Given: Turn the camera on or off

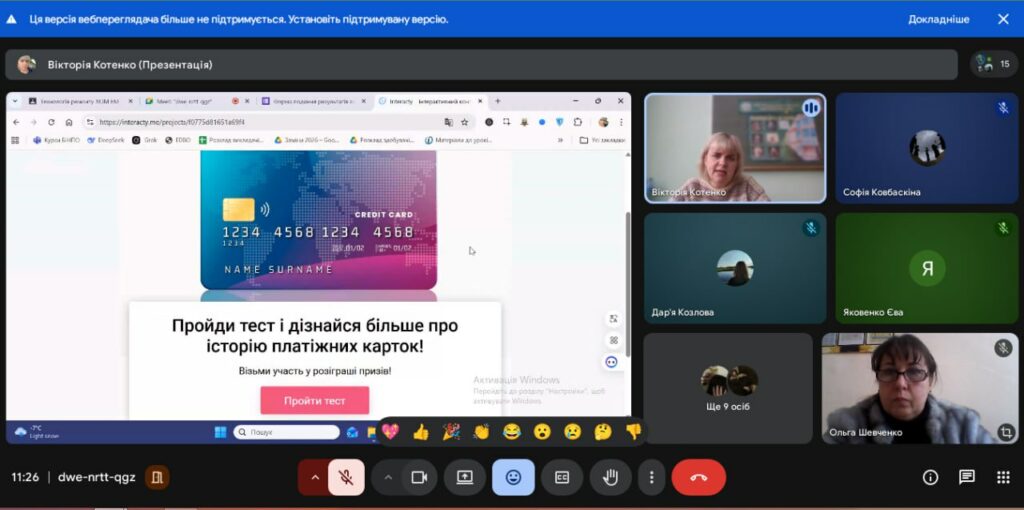Looking at the screenshot, I should (x=419, y=478).
